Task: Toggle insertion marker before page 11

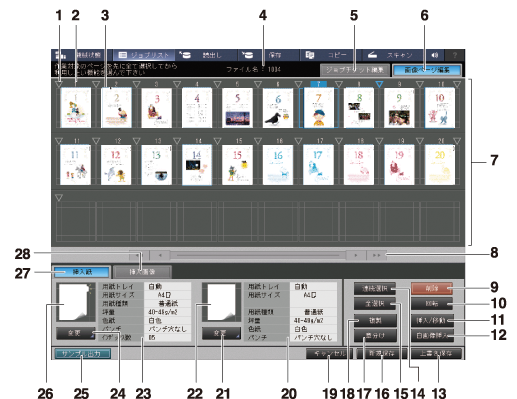Action: [x=59, y=141]
